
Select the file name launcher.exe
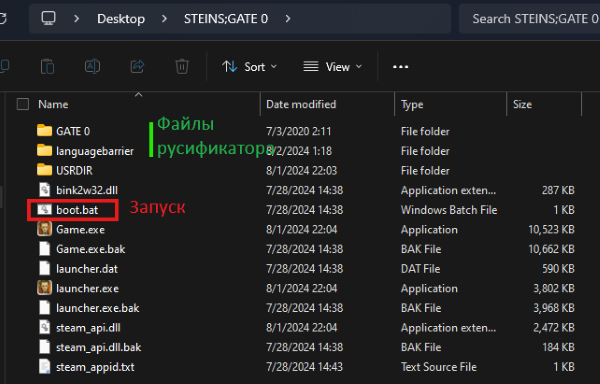click(87, 288)
